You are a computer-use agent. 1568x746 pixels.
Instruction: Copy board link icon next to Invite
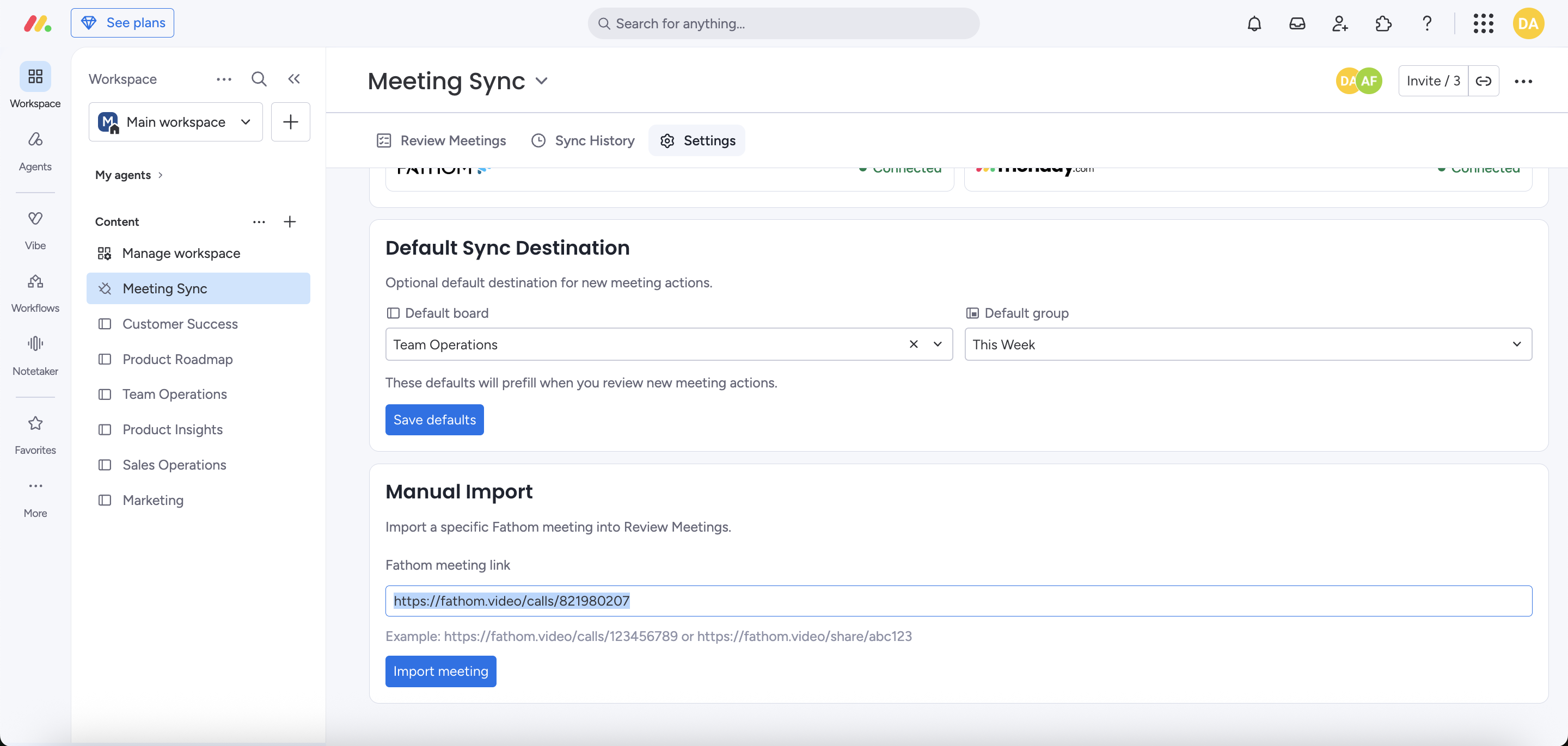tap(1484, 81)
